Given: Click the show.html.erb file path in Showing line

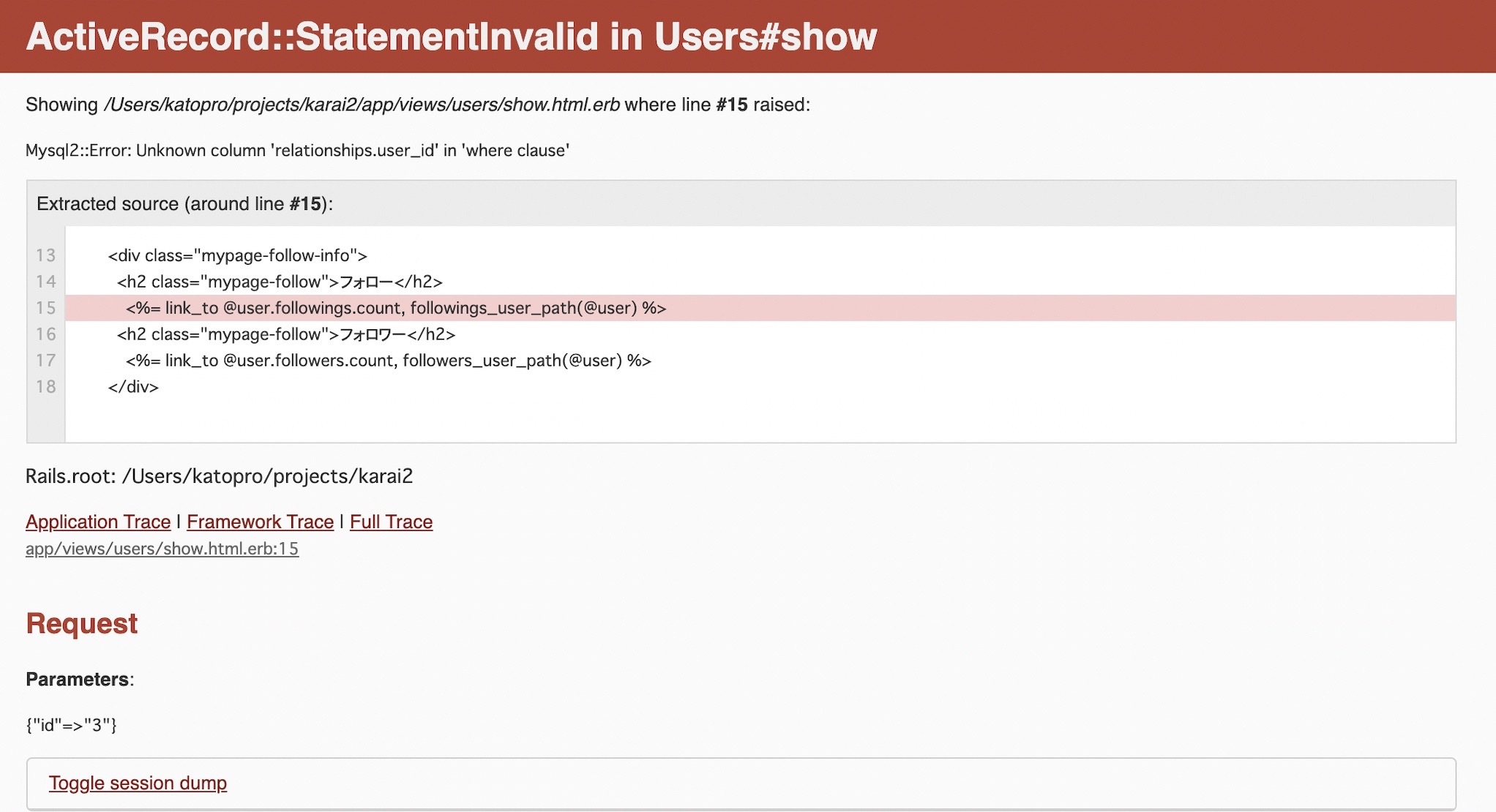Looking at the screenshot, I should click(362, 104).
